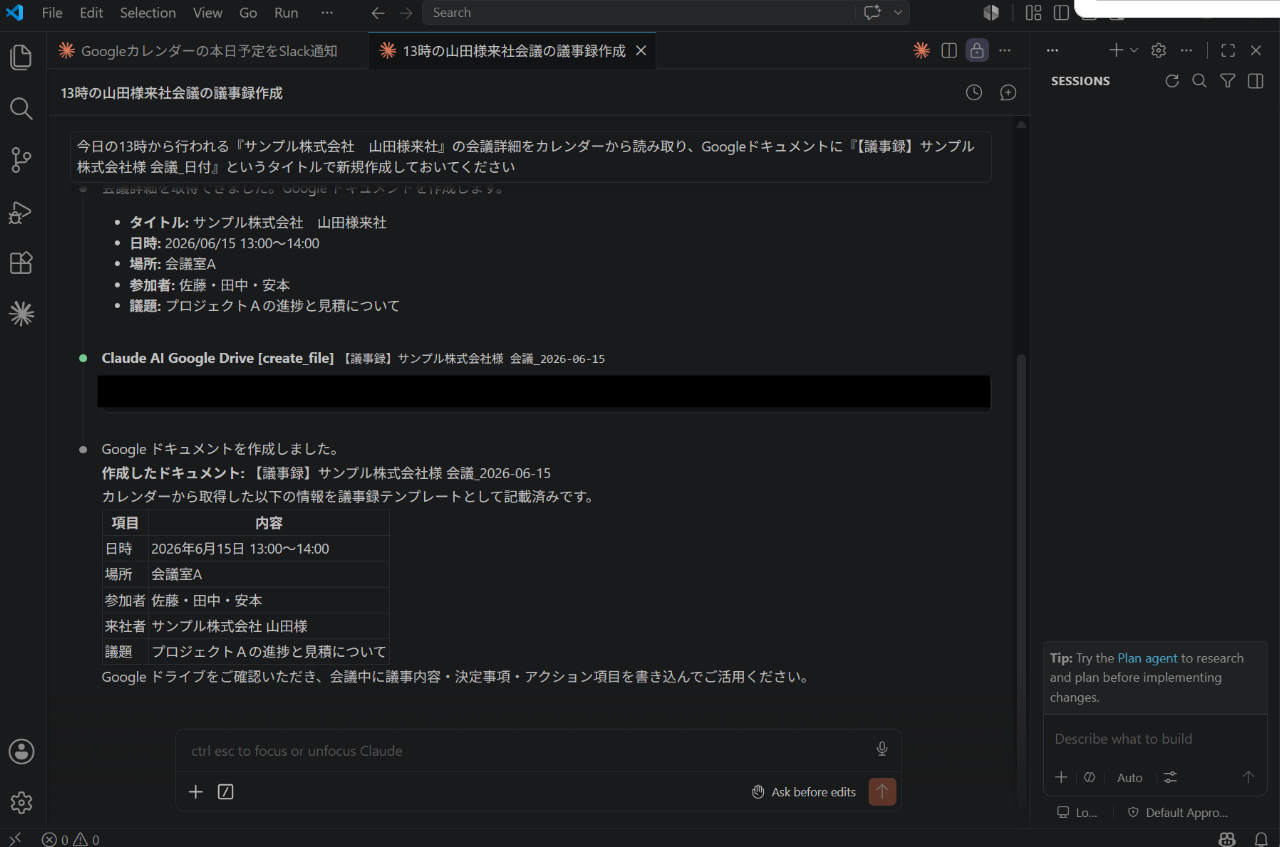Image resolution: width=1280 pixels, height=847 pixels.
Task: Focus the Describe what to build input
Action: pyautogui.click(x=1155, y=739)
